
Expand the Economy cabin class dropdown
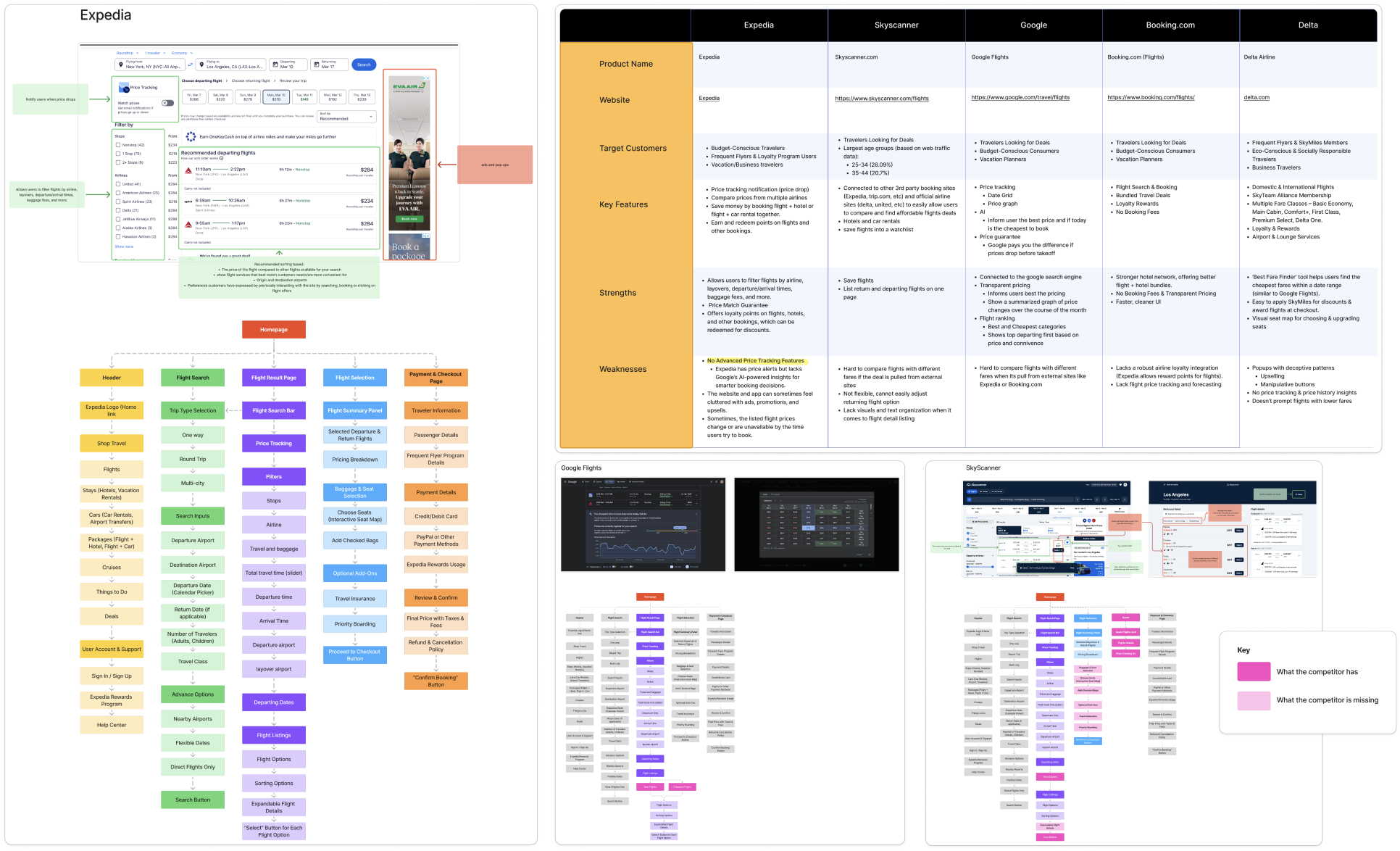point(182,53)
